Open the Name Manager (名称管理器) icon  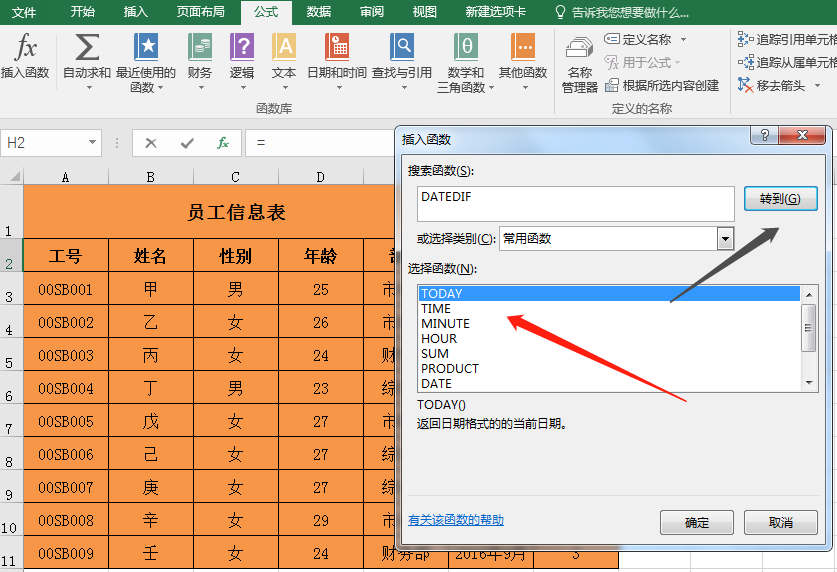click(x=580, y=48)
